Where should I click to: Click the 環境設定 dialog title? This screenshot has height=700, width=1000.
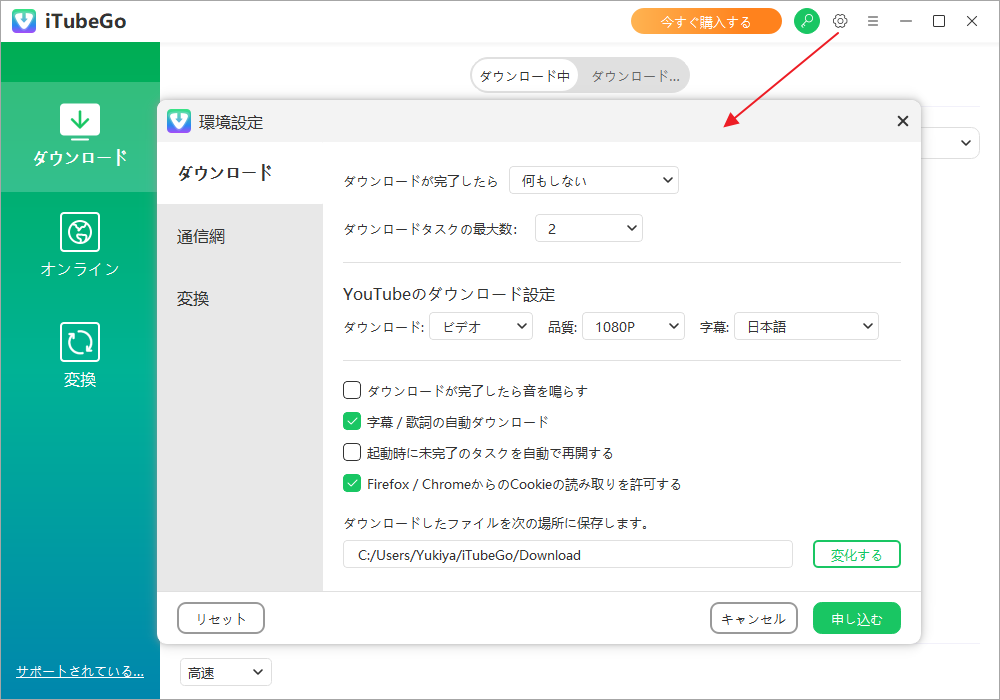tap(231, 122)
